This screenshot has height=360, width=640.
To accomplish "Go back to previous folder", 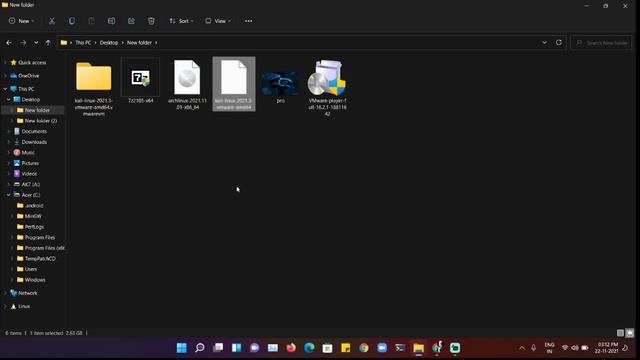I will coord(9,42).
